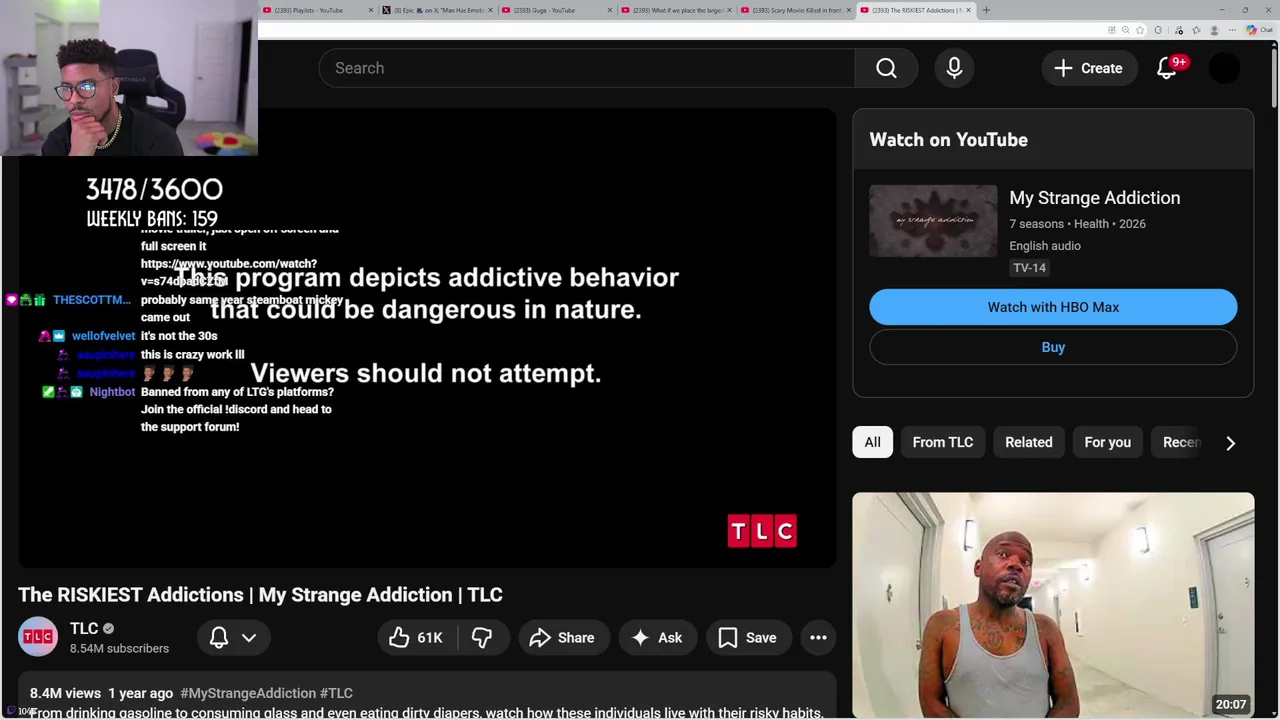Viewport: 1280px width, 720px height.
Task: Open Edge favorites list icon
Action: (x=1196, y=30)
